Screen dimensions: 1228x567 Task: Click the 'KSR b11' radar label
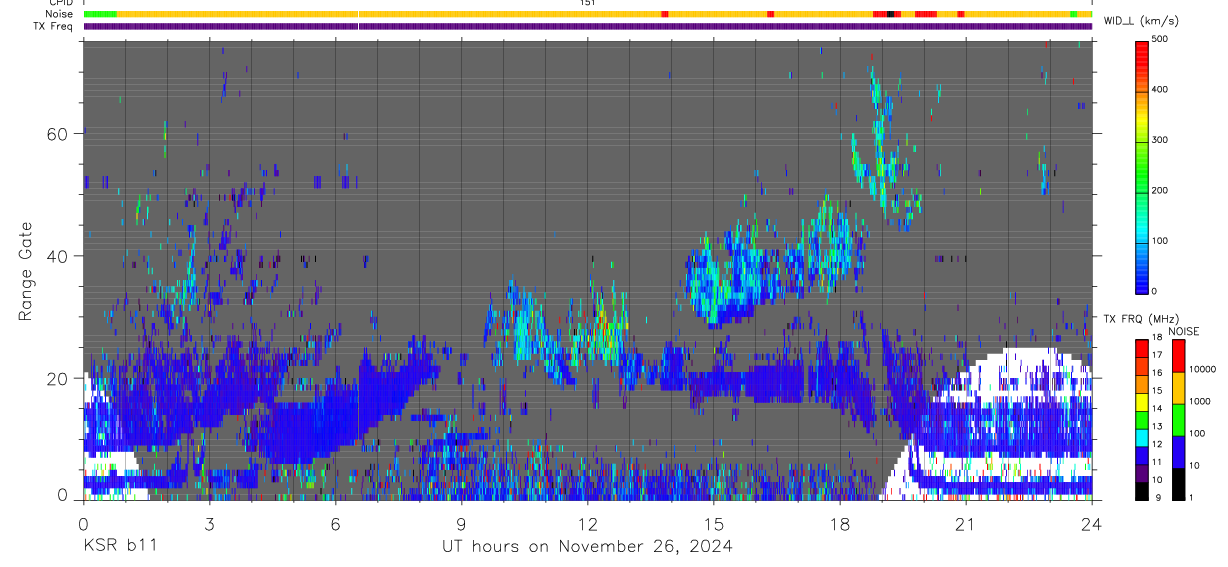click(x=119, y=546)
